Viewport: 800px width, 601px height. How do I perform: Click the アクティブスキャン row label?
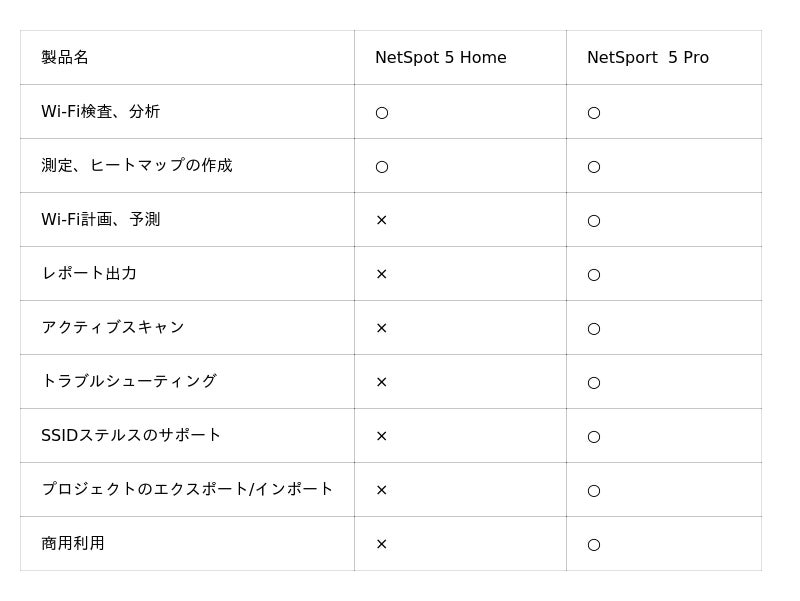(113, 328)
